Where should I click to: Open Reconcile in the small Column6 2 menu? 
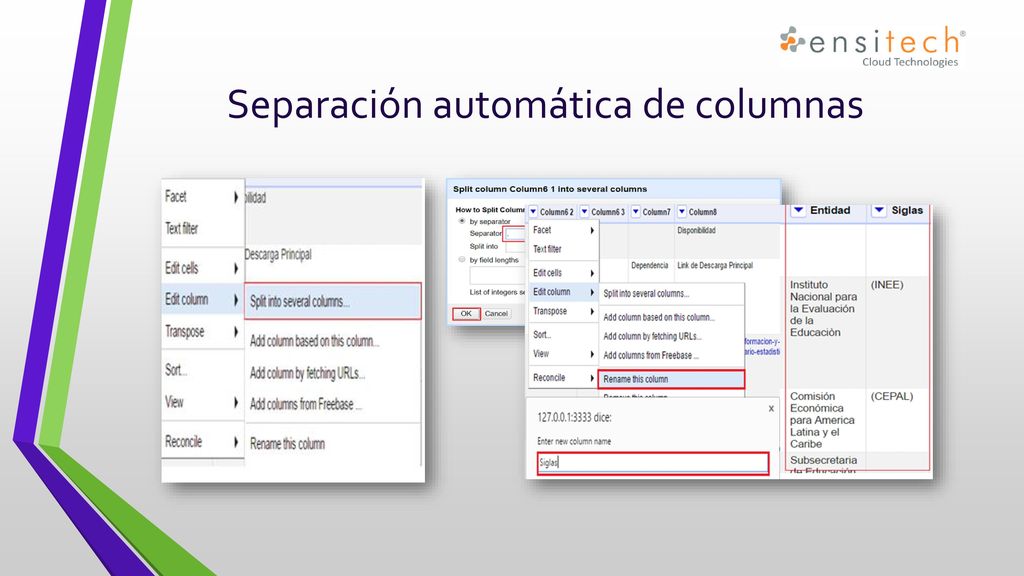pos(564,377)
